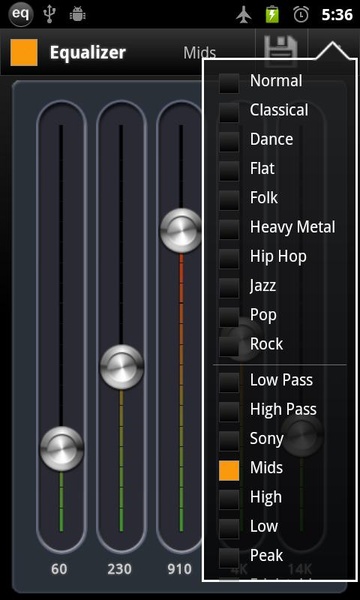360x600 pixels.
Task: Select the Jazz preset checkbox
Action: tap(229, 287)
